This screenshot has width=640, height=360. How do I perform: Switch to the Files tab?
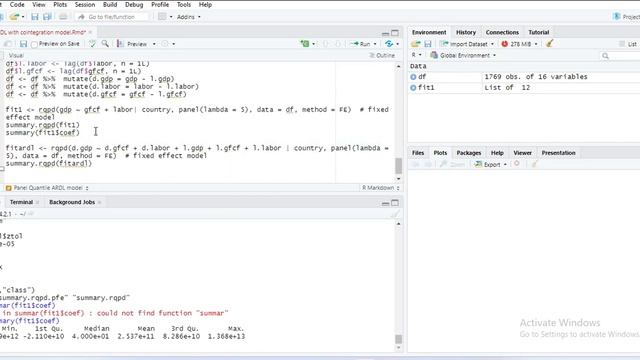[418, 153]
